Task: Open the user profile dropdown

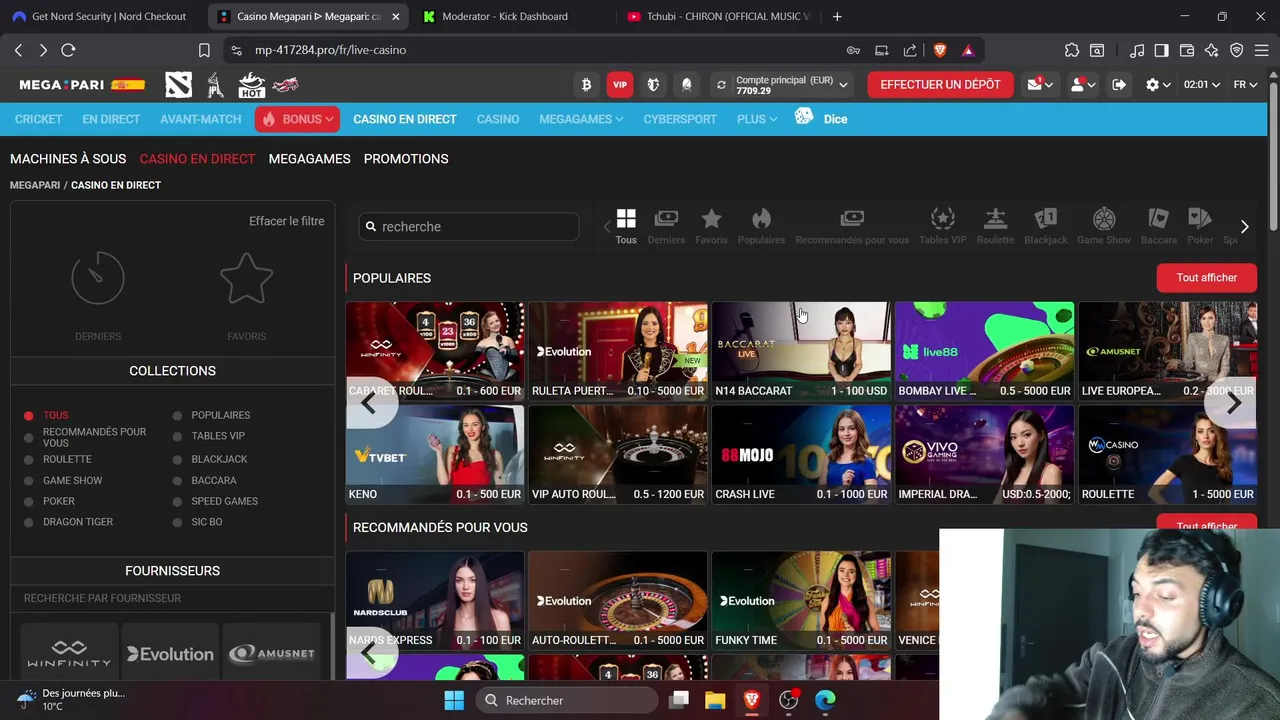Action: [x=1083, y=85]
